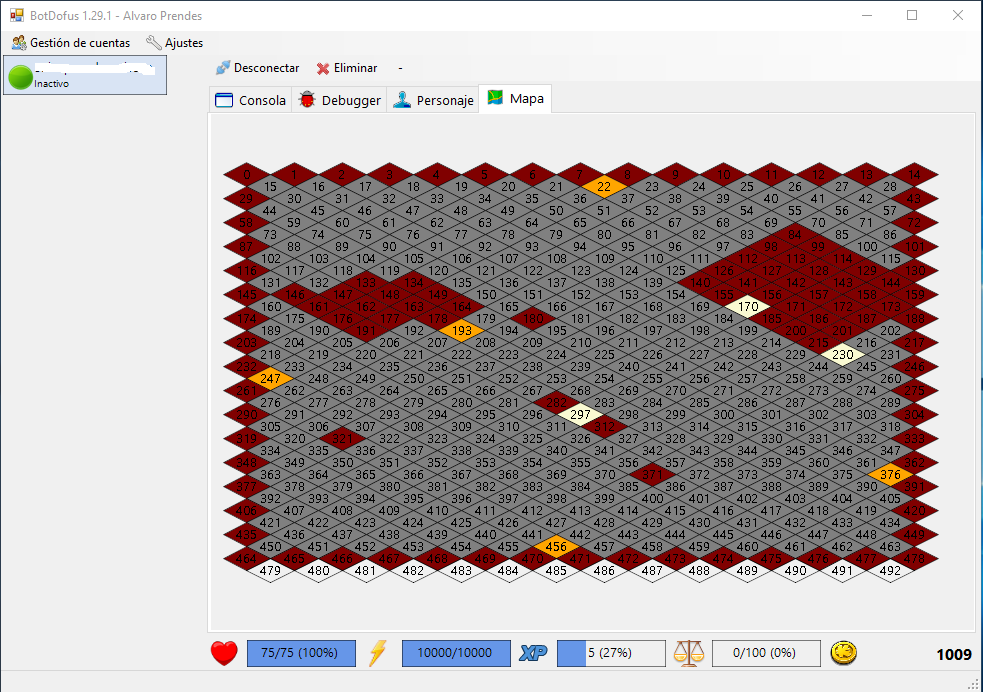Click the Eliminar button

347,68
